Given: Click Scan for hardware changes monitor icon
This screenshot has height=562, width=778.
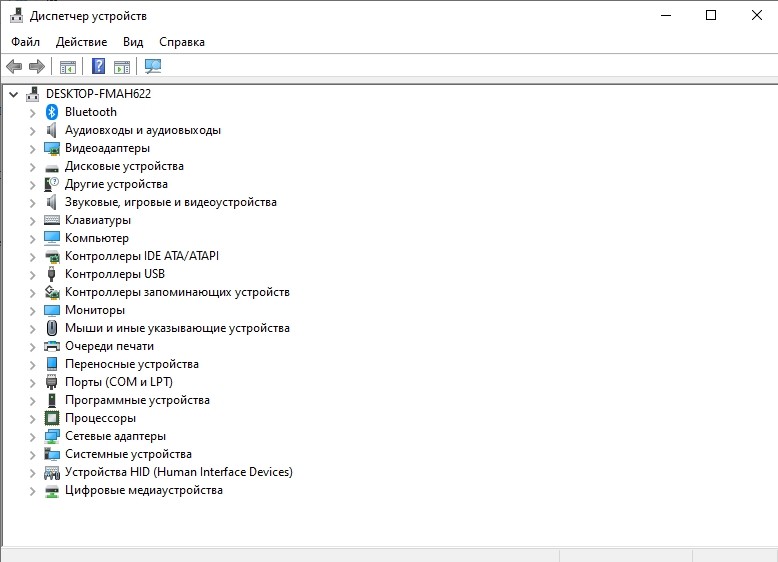Looking at the screenshot, I should tap(153, 66).
